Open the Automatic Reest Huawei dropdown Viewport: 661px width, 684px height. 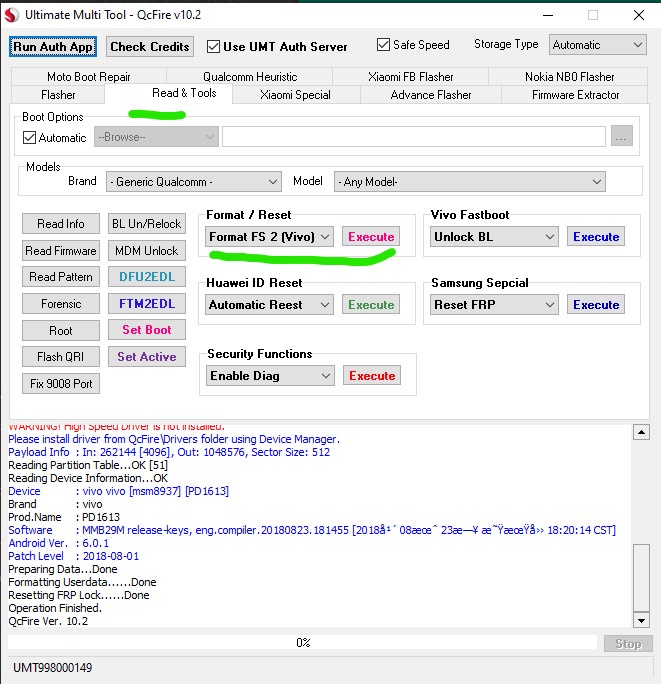[x=269, y=304]
